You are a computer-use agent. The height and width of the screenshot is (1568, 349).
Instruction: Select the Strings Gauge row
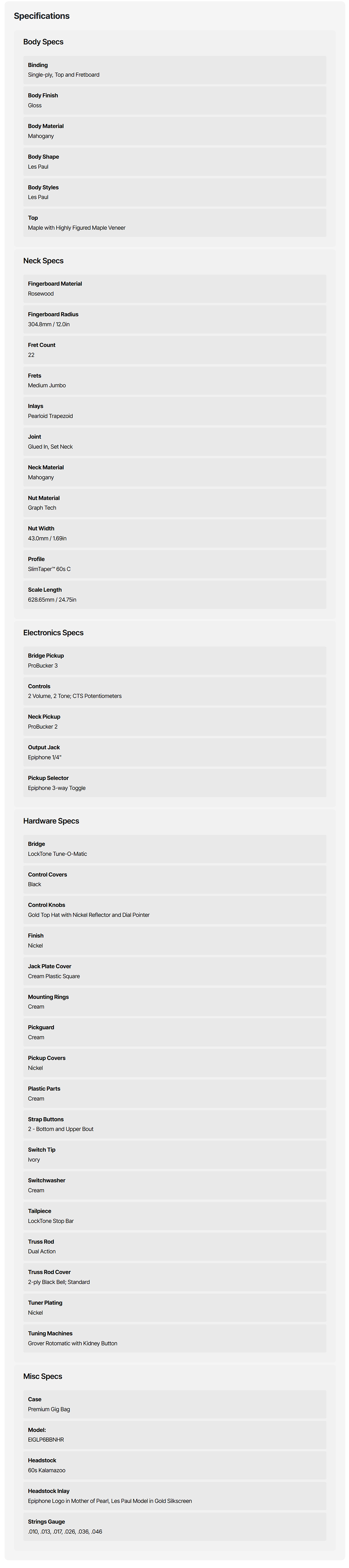pyautogui.click(x=174, y=1526)
